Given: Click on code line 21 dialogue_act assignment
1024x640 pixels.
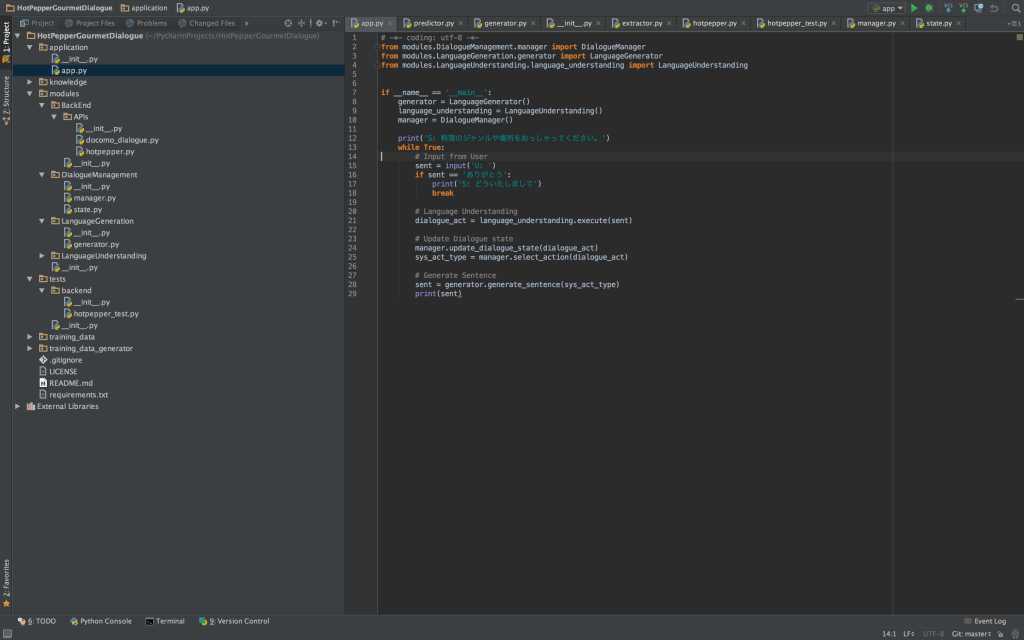Looking at the screenshot, I should [x=523, y=221].
